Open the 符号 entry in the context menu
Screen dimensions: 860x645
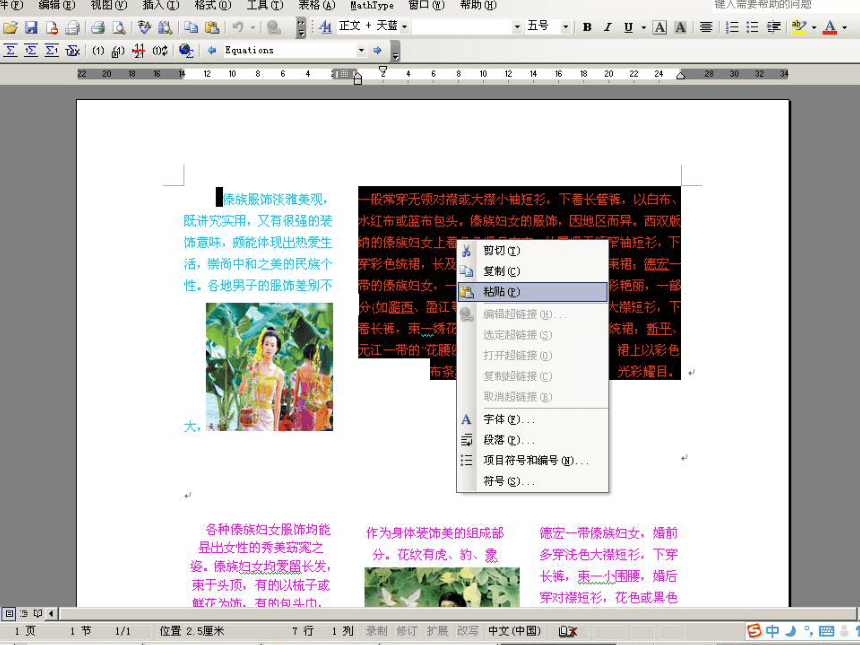click(x=533, y=482)
